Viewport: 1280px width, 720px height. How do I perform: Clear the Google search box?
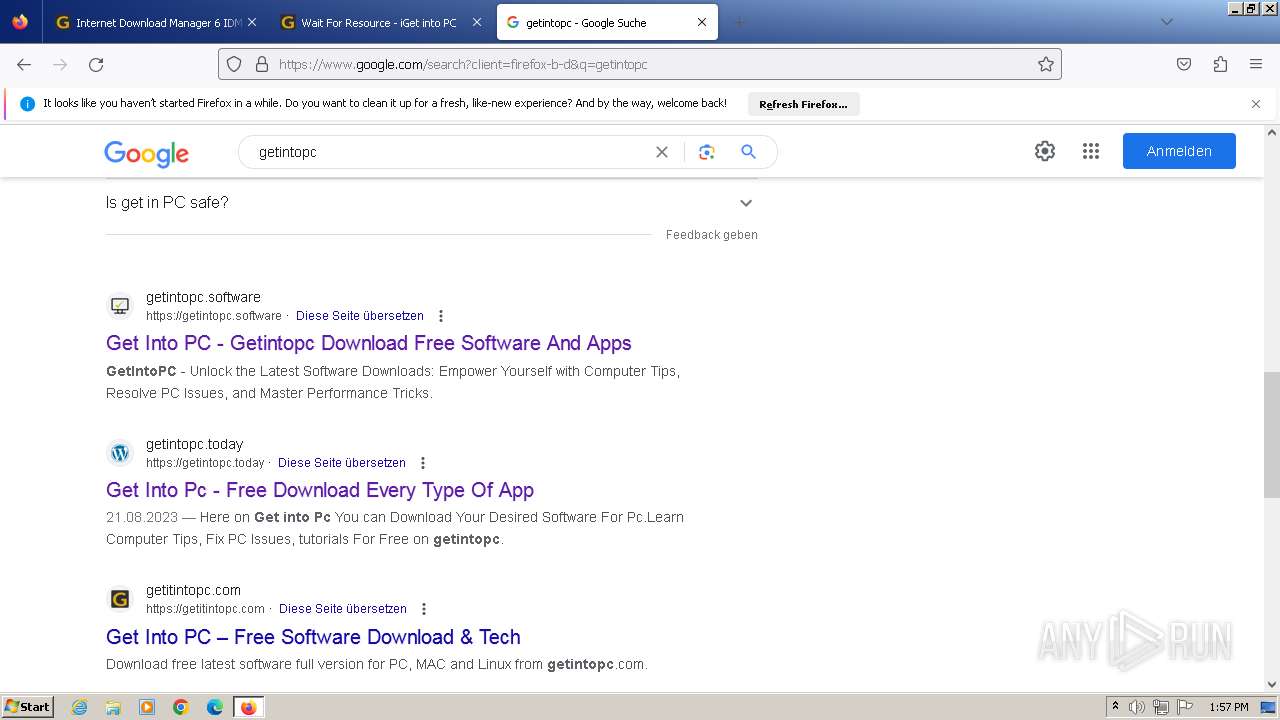point(662,152)
